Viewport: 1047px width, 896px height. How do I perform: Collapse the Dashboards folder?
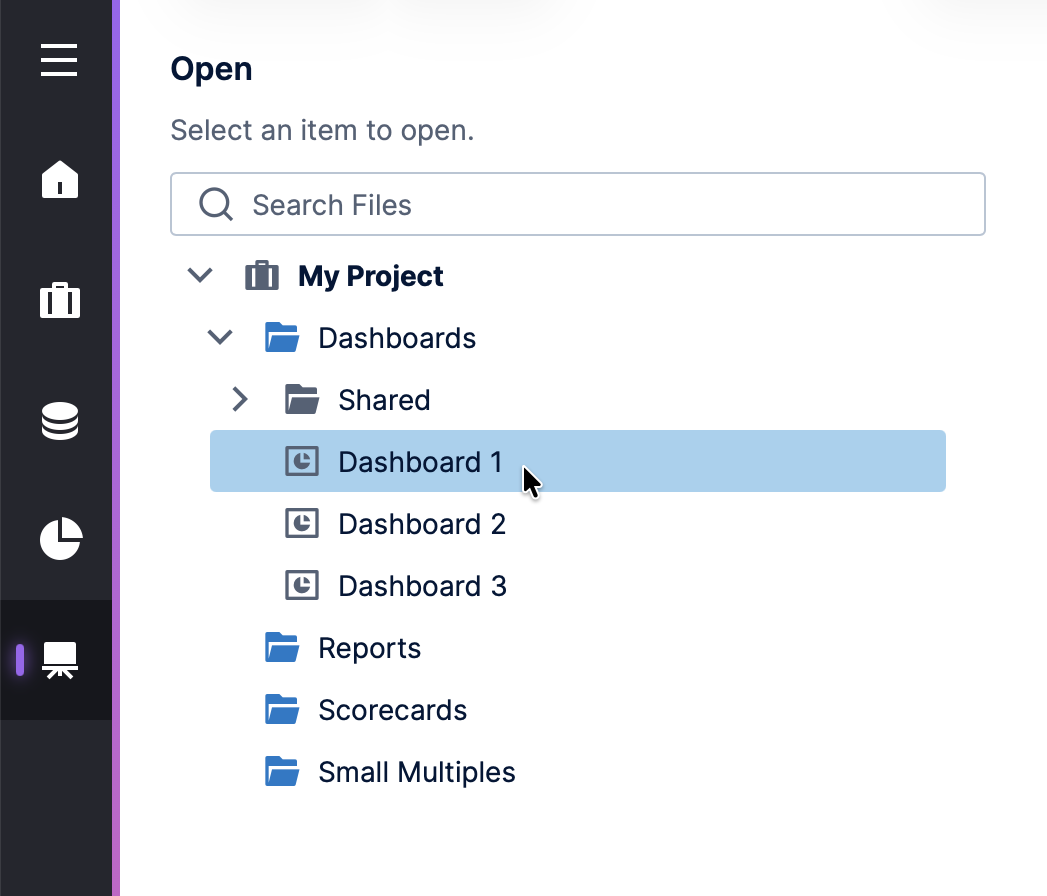(220, 338)
